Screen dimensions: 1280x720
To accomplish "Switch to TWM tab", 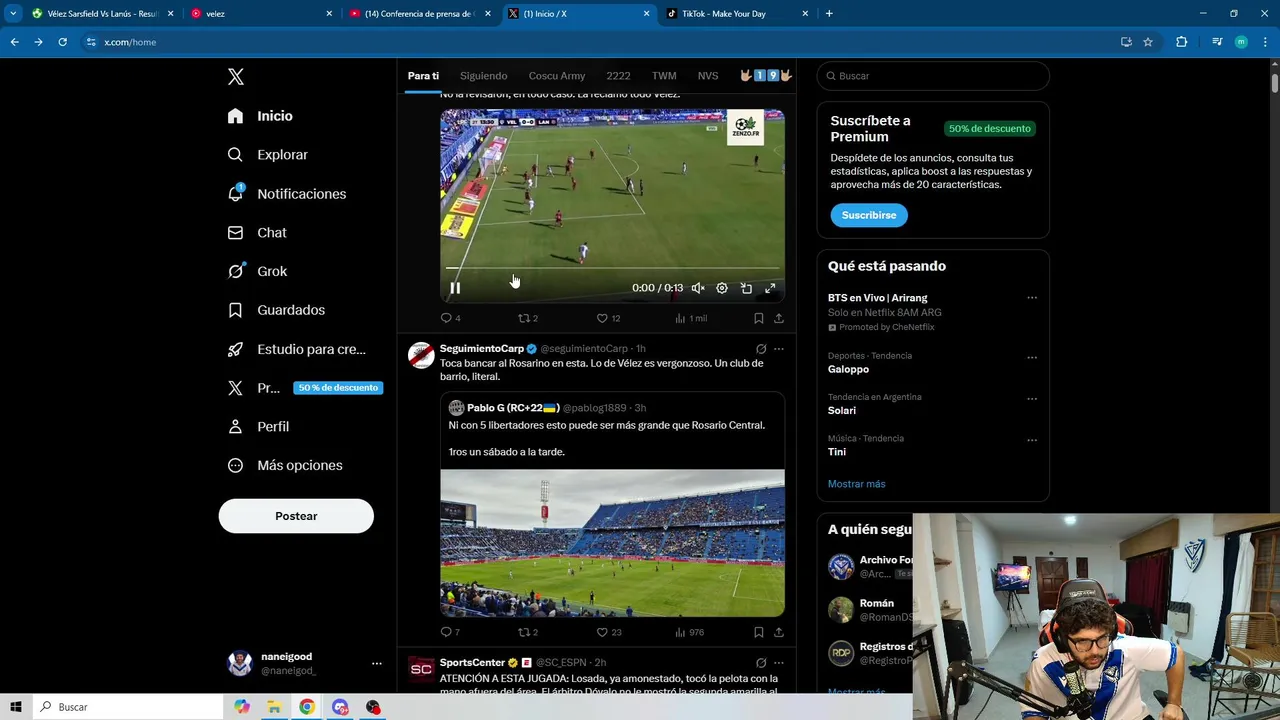I will (x=664, y=76).
